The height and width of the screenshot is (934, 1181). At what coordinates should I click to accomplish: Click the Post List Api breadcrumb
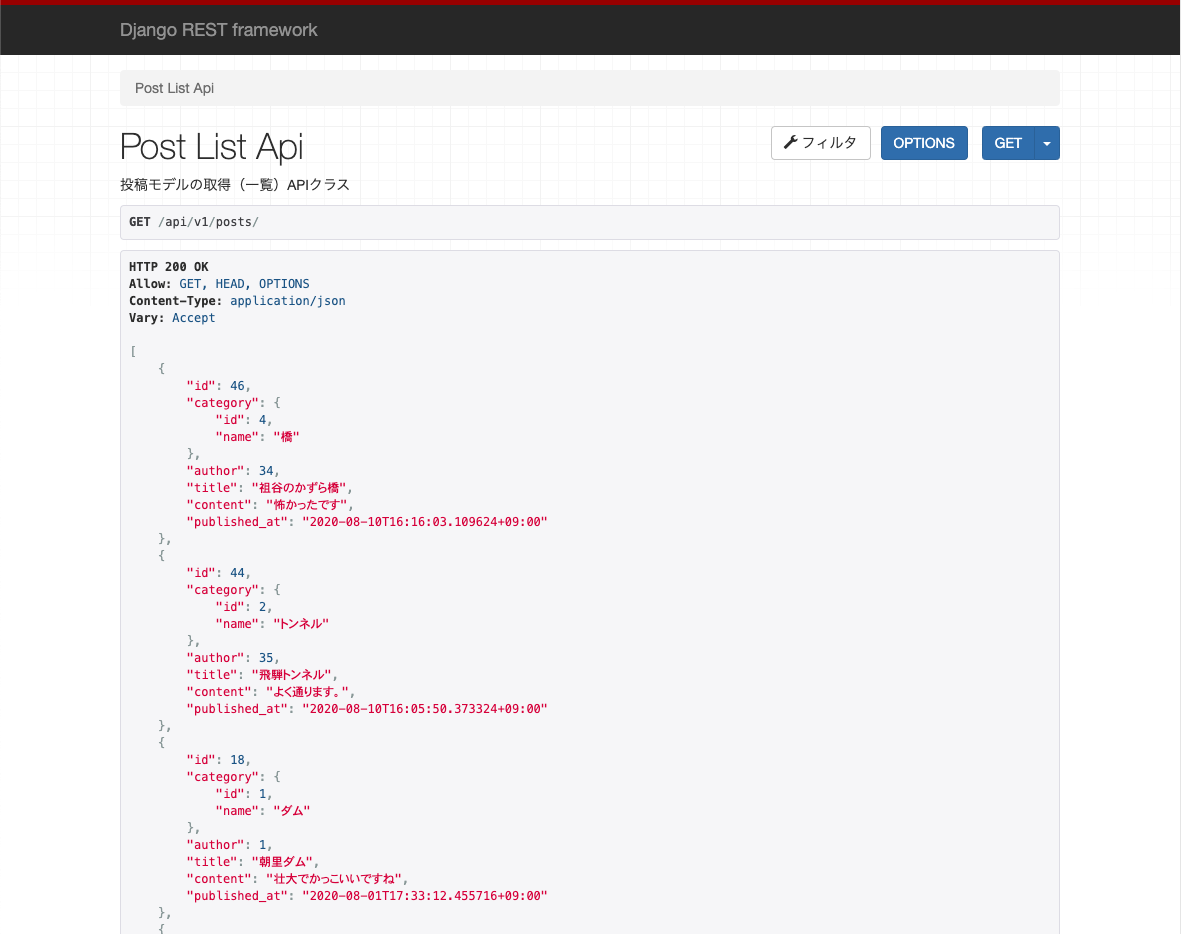174,88
